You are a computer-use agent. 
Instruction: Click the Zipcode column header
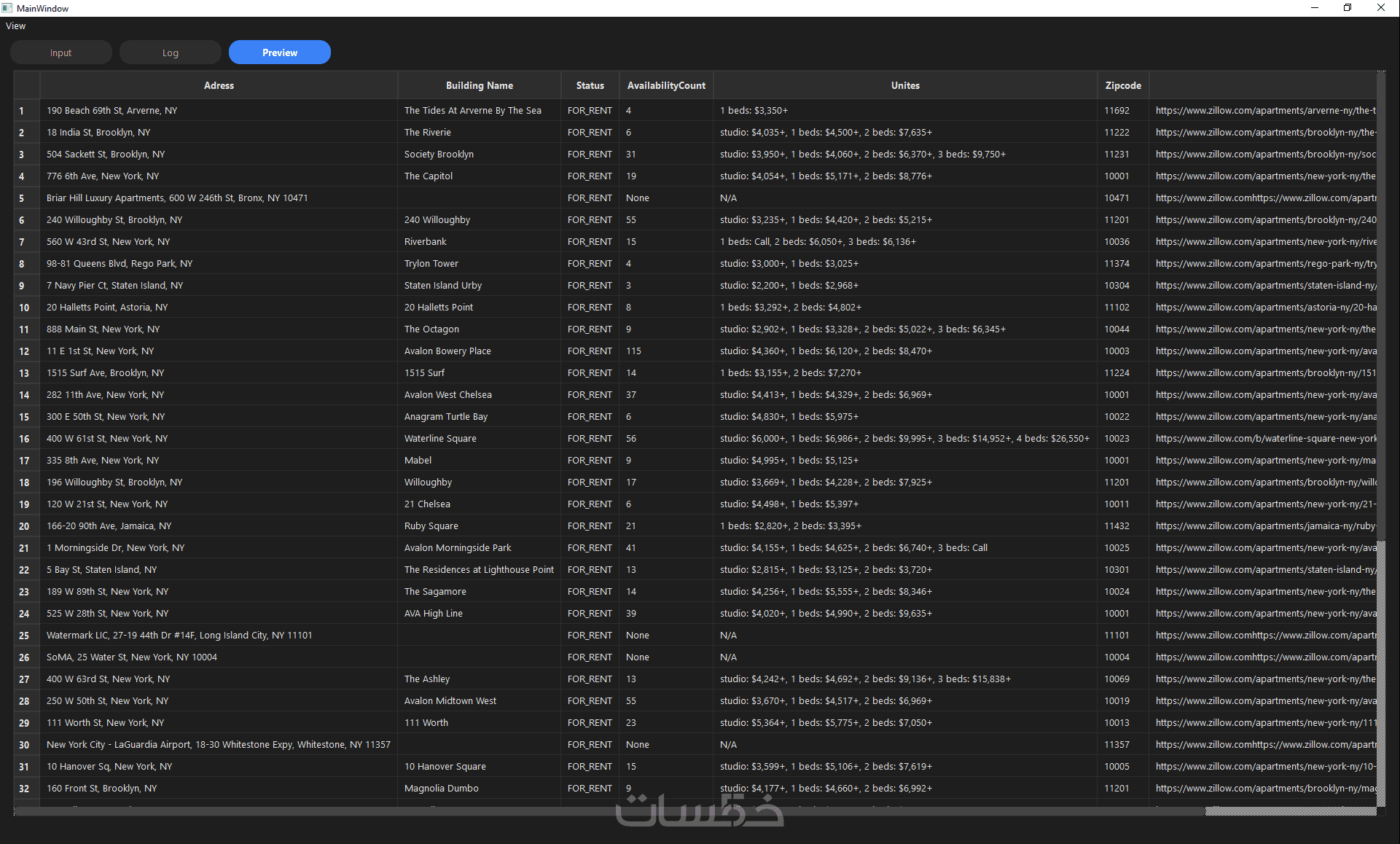click(1122, 85)
